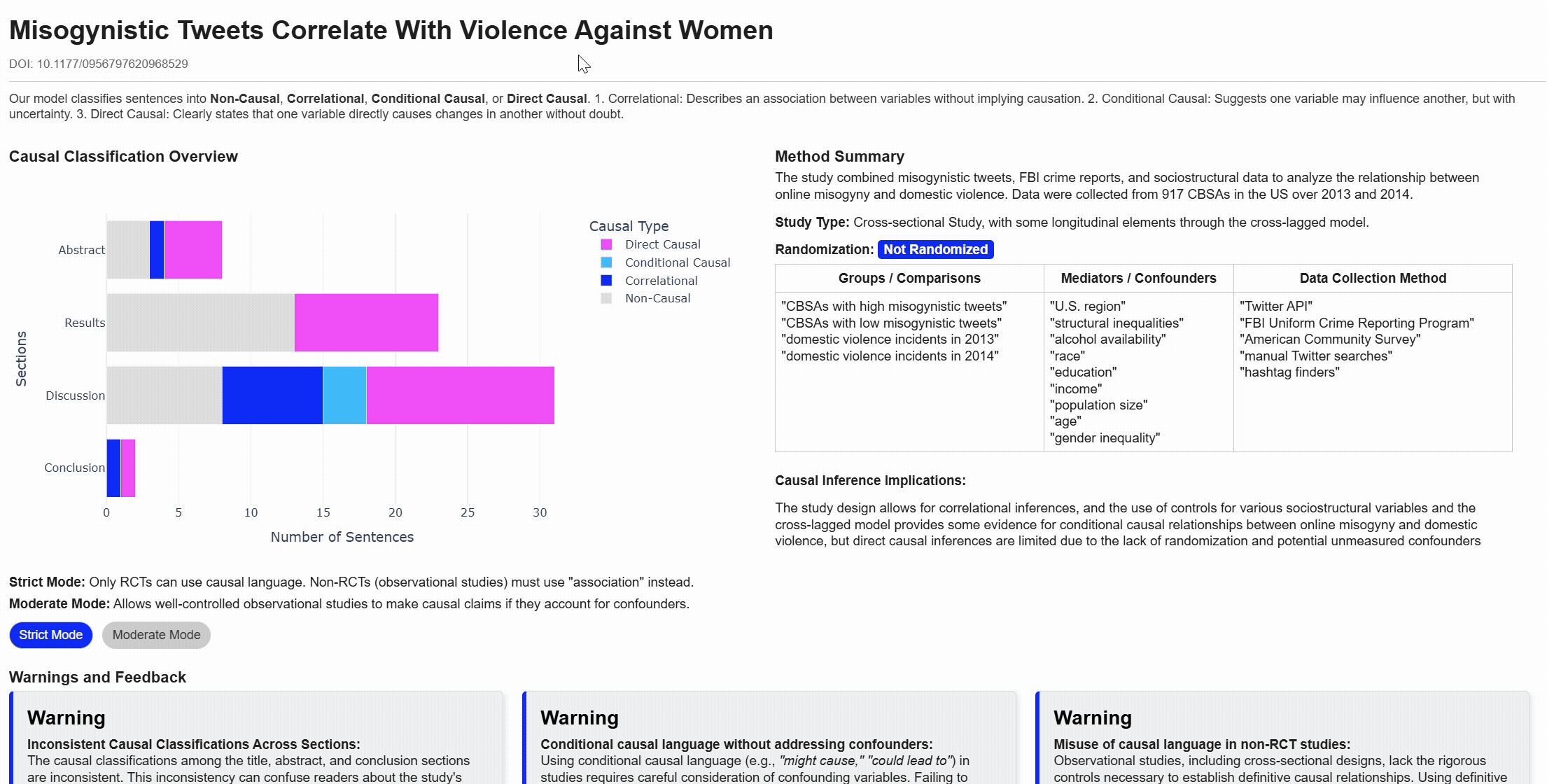Click Mediators / Confounders column header

1138,278
